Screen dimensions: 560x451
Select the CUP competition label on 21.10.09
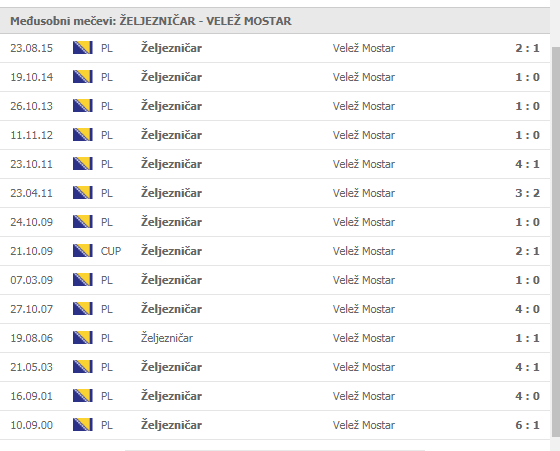coord(111,251)
